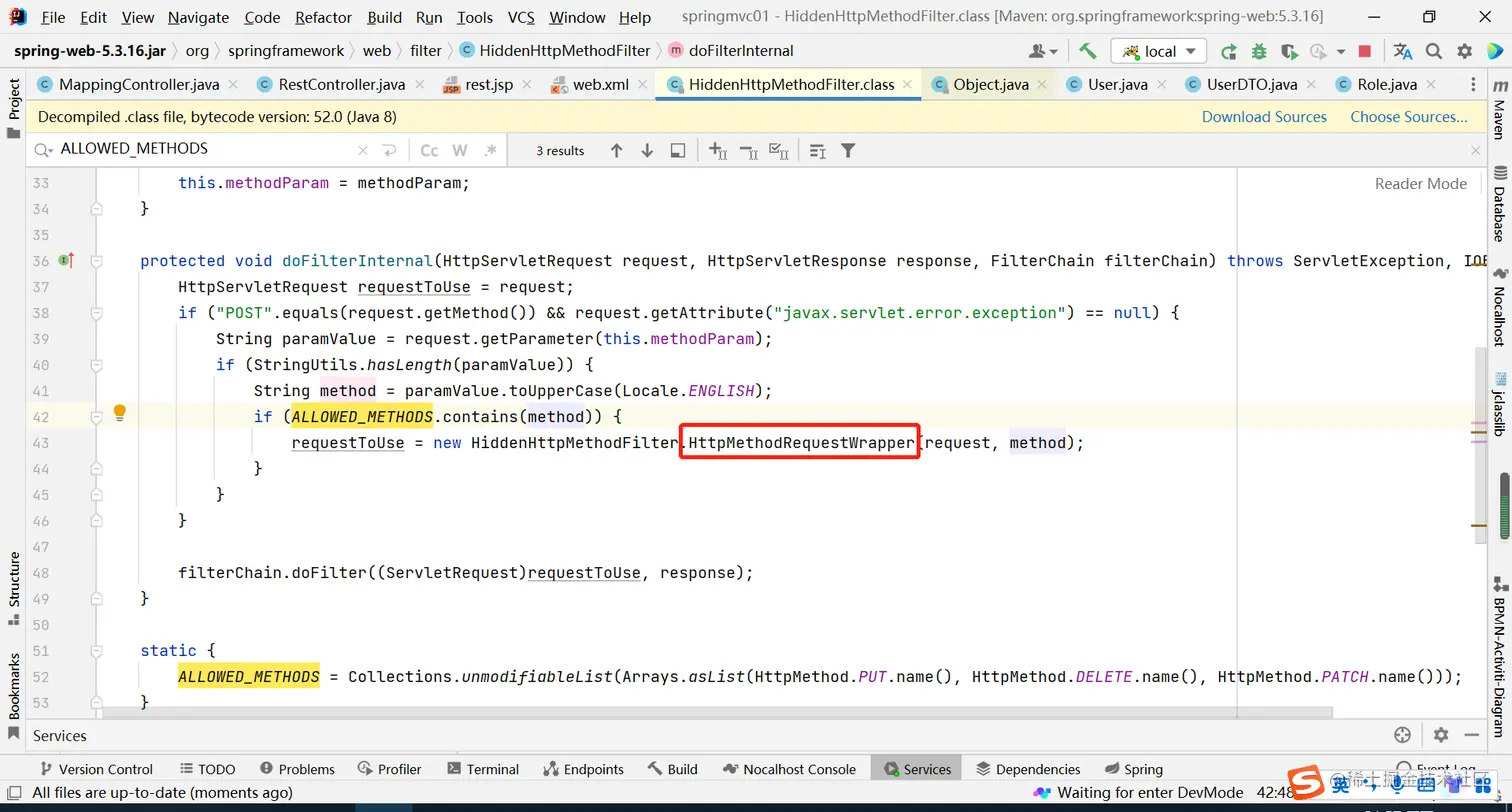Toggle multiline search mode icon
The width and height of the screenshot is (1512, 812).
click(818, 150)
